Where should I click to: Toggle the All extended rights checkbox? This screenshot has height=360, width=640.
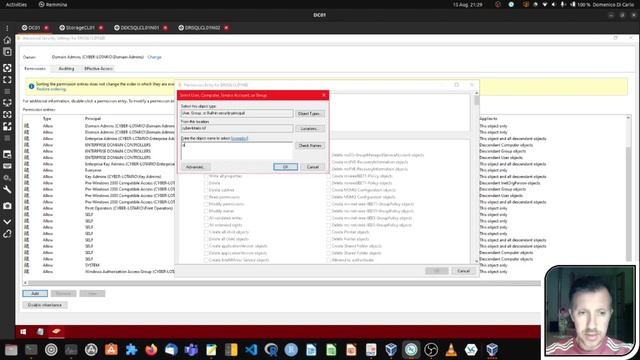(206, 225)
